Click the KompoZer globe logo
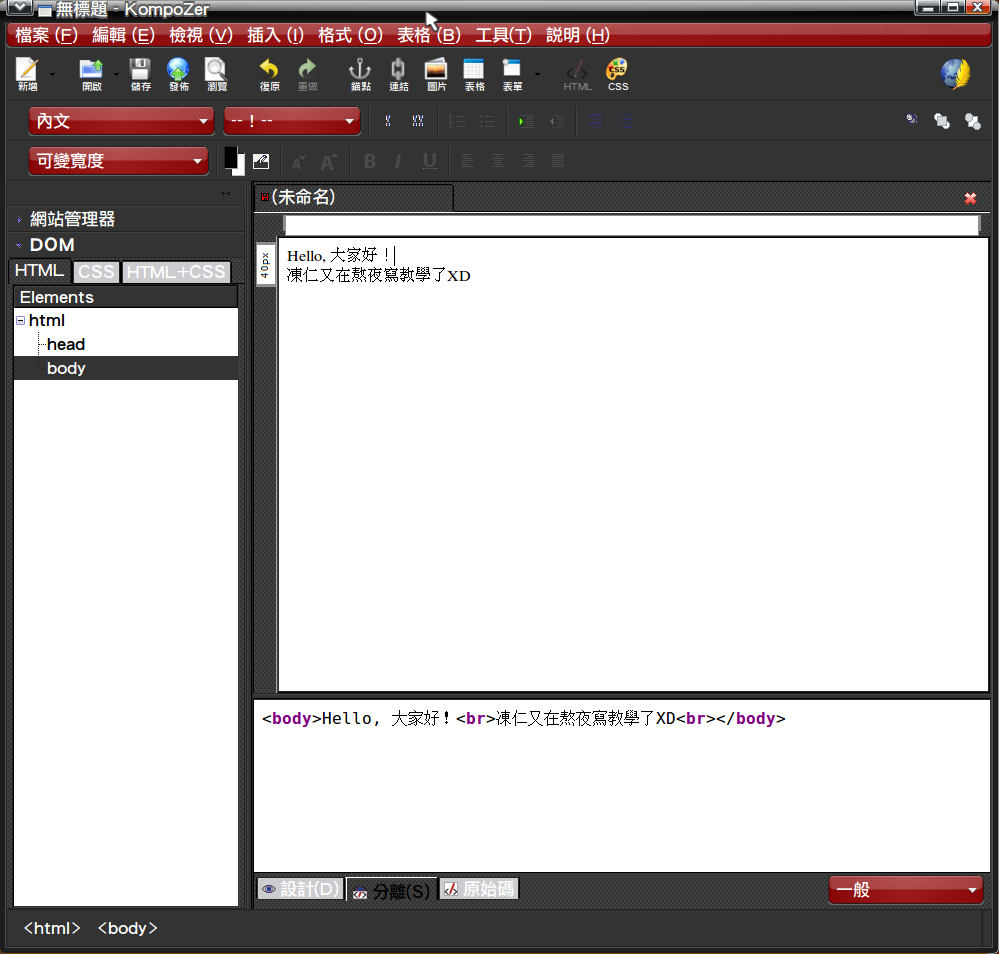Viewport: 999px width, 954px height. 956,74
